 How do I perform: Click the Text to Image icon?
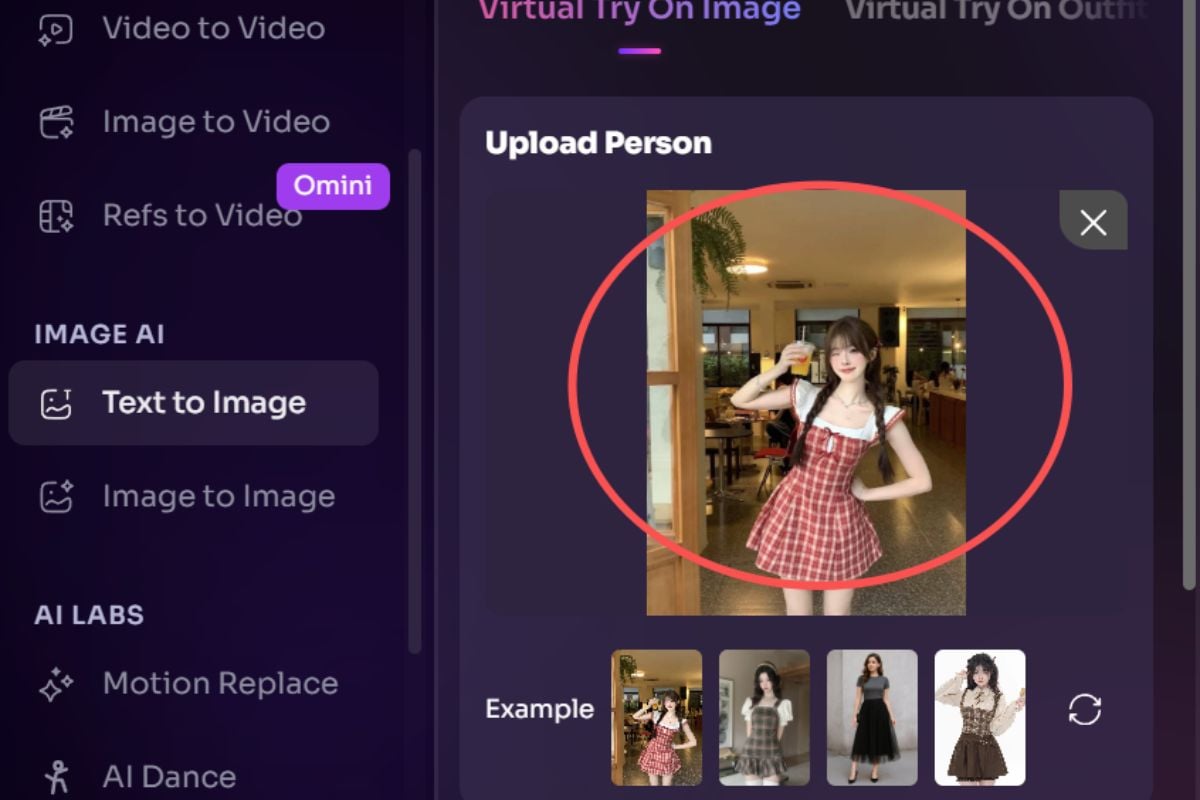pyautogui.click(x=56, y=403)
